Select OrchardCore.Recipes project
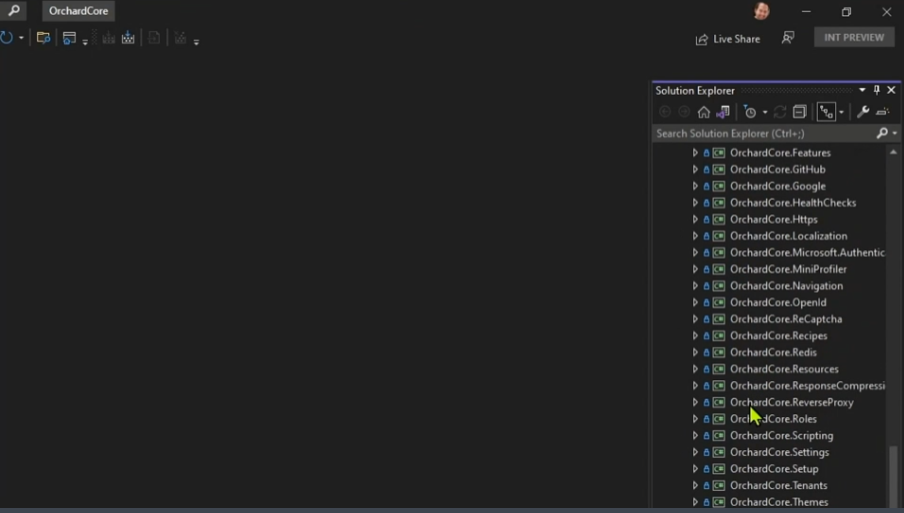904x513 pixels. [778, 336]
